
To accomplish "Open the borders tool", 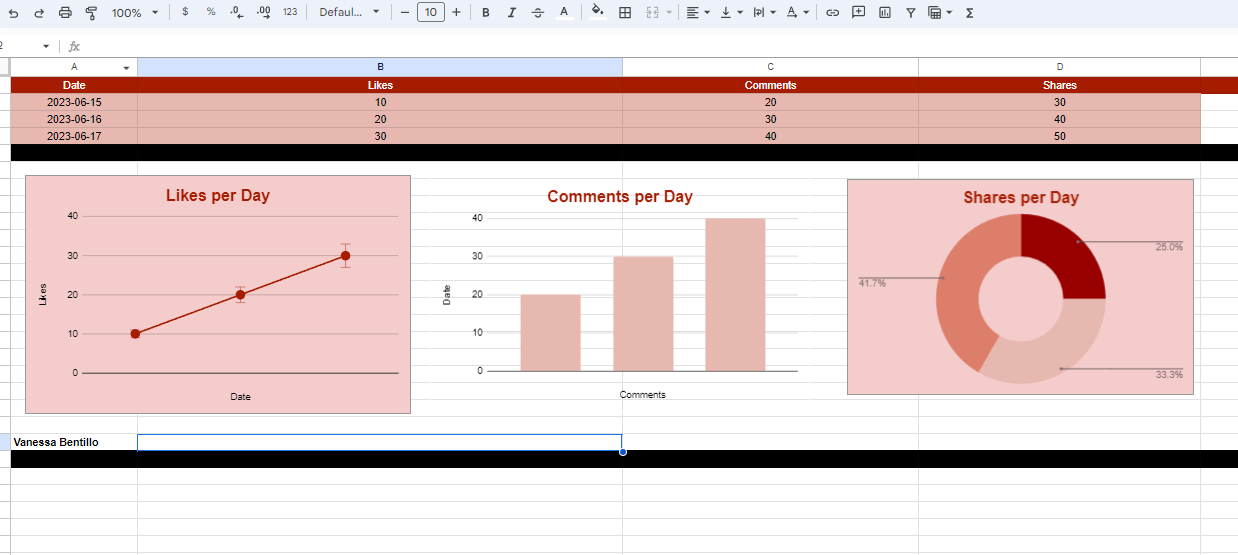I will [625, 13].
